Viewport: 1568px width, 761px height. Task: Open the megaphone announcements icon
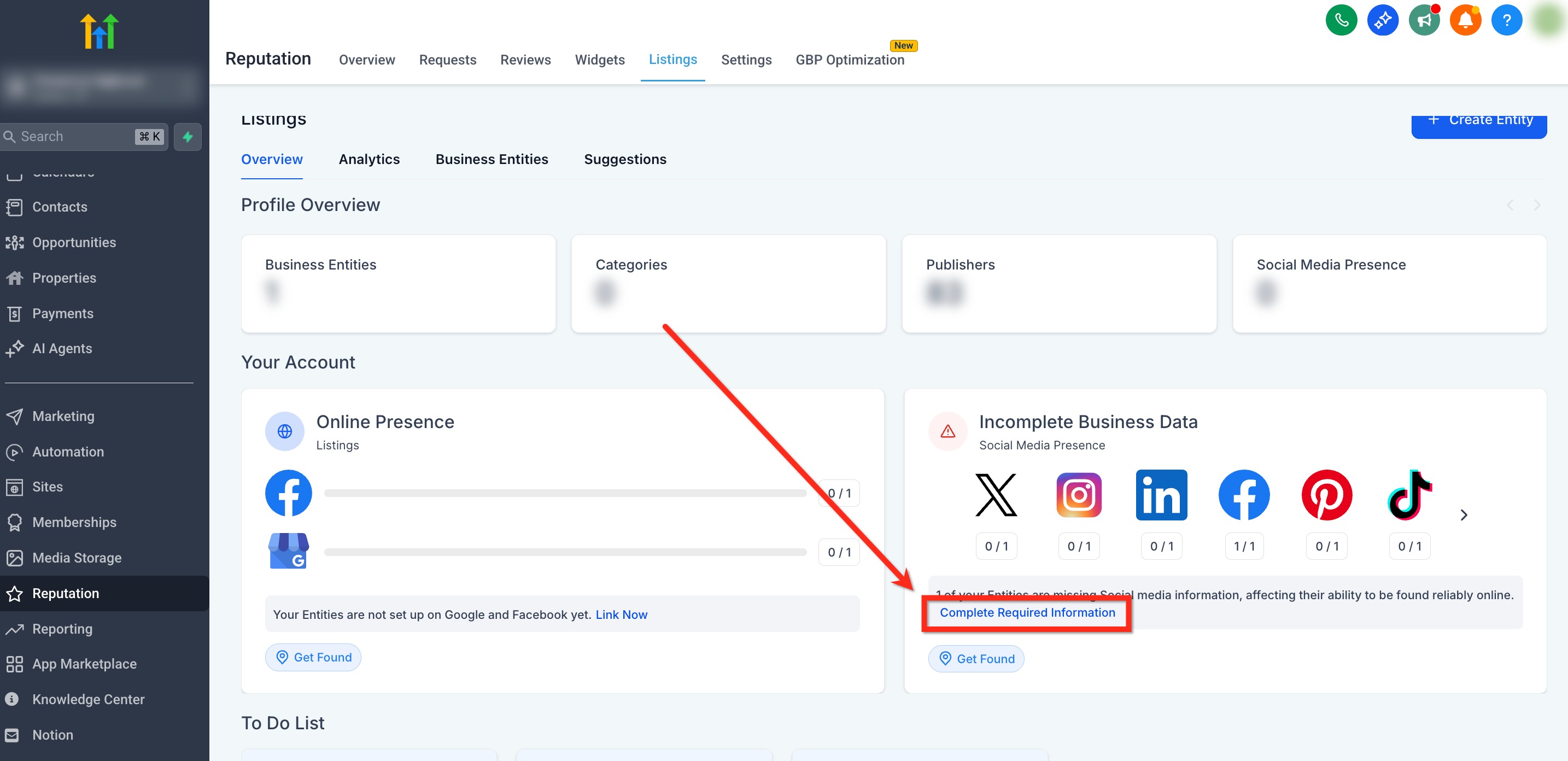1424,20
